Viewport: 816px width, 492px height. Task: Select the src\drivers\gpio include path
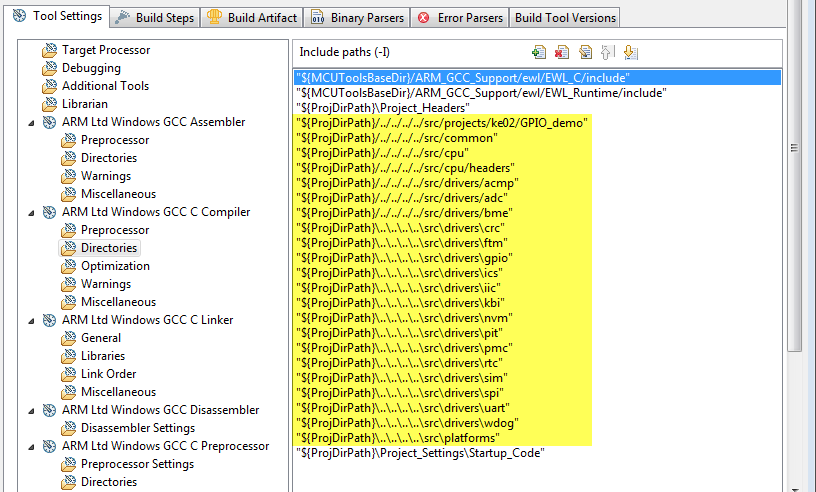click(x=404, y=258)
